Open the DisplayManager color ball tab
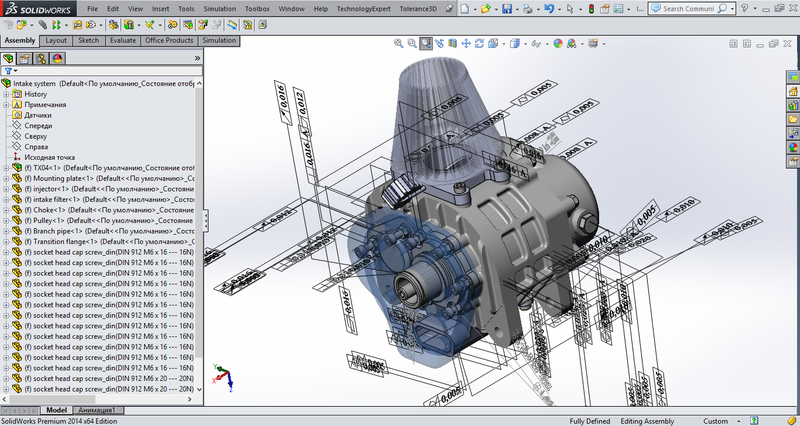This screenshot has width=800, height=426. [58, 58]
